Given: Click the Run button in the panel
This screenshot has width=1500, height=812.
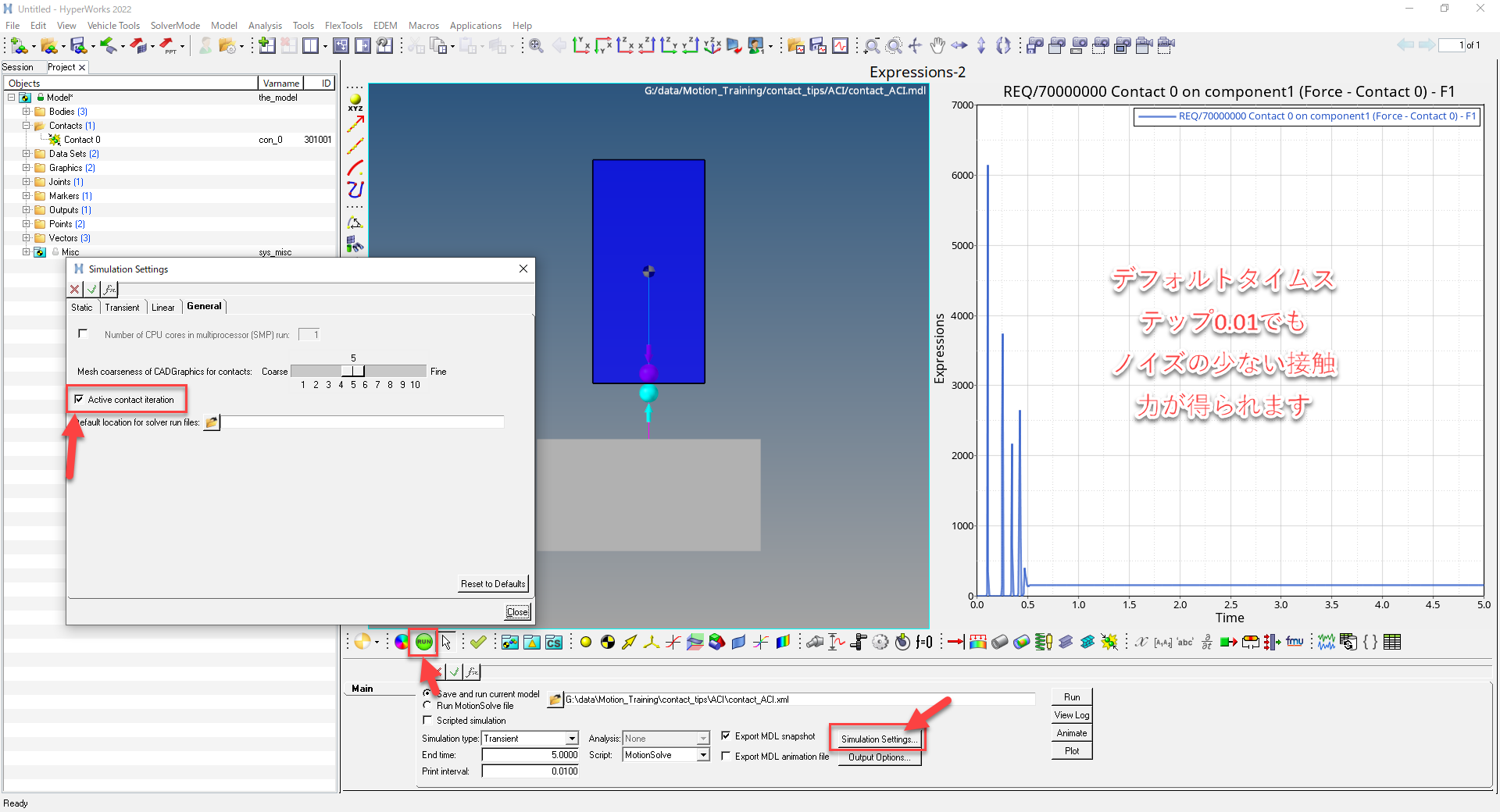Looking at the screenshot, I should [x=1072, y=697].
